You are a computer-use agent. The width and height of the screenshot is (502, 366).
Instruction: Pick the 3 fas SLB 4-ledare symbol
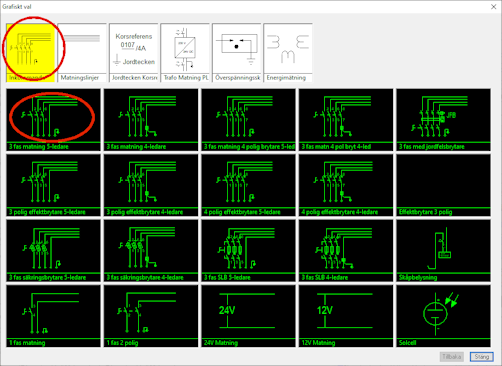346,250
